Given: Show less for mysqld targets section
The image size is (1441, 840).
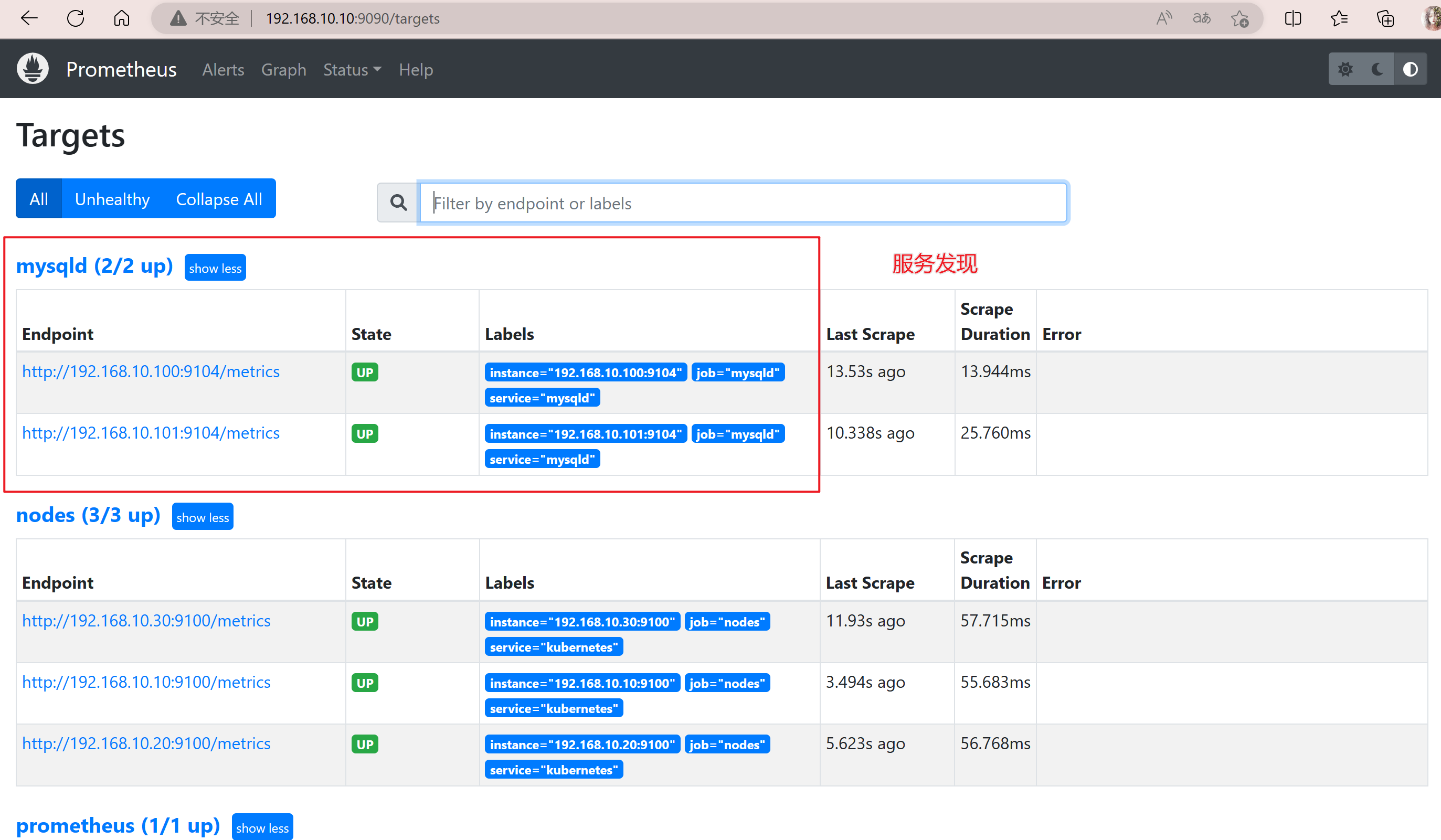Looking at the screenshot, I should point(215,267).
